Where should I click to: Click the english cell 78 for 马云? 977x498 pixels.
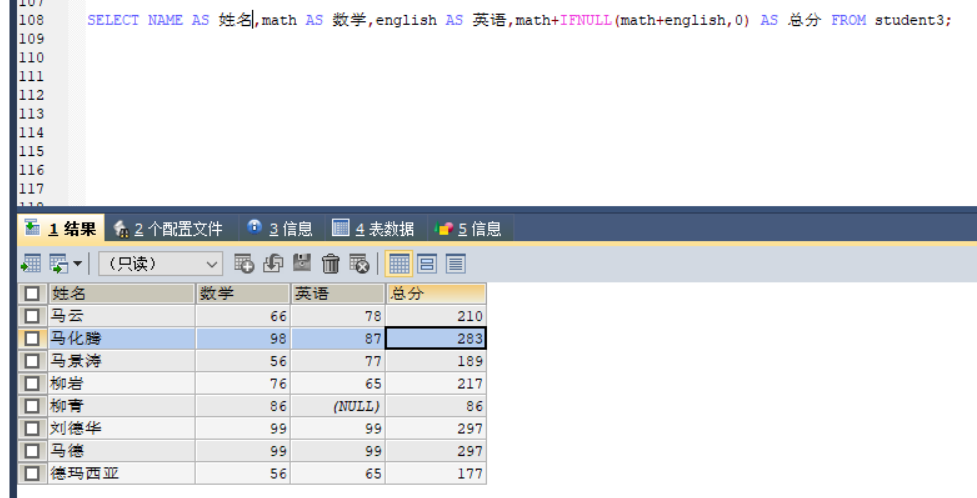coord(338,316)
